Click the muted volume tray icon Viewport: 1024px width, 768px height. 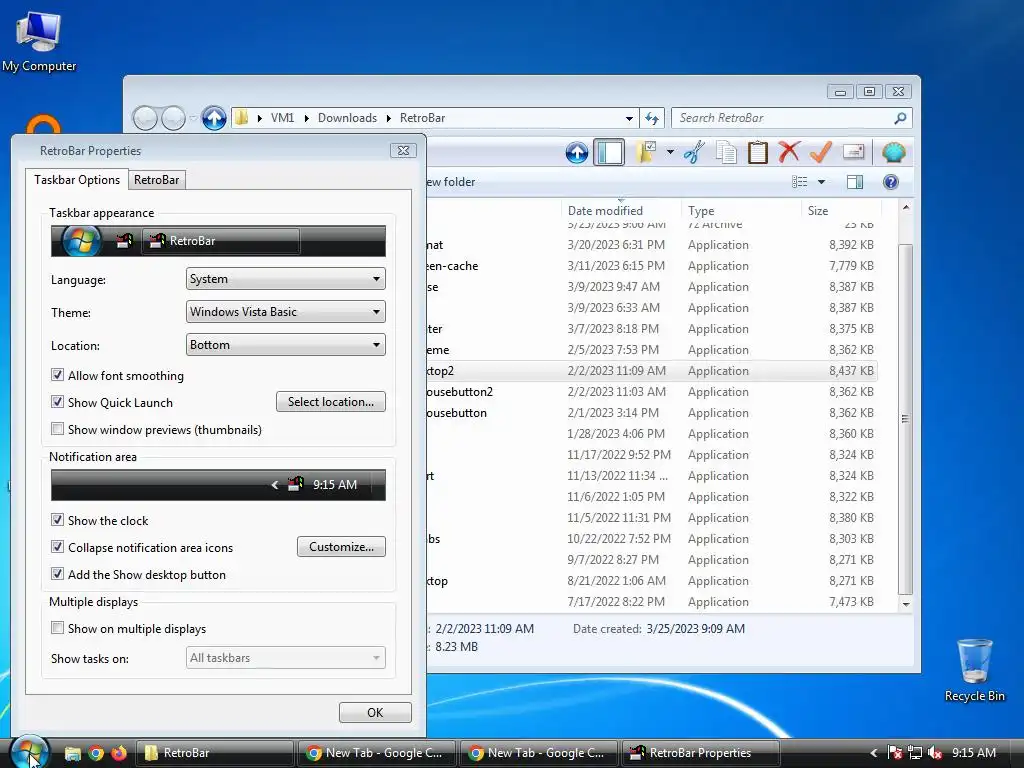[935, 753]
